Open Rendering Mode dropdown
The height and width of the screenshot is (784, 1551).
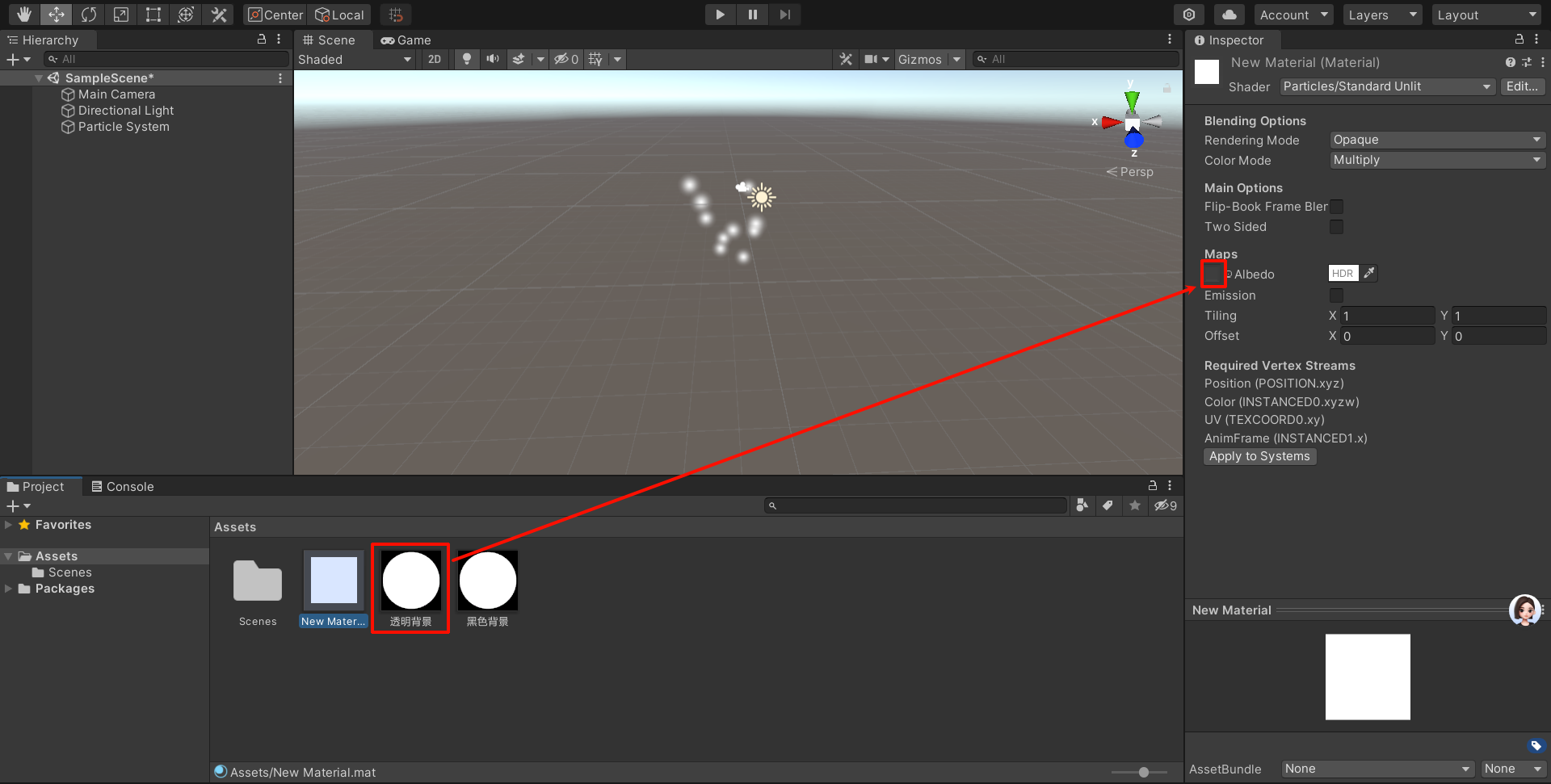click(1436, 140)
